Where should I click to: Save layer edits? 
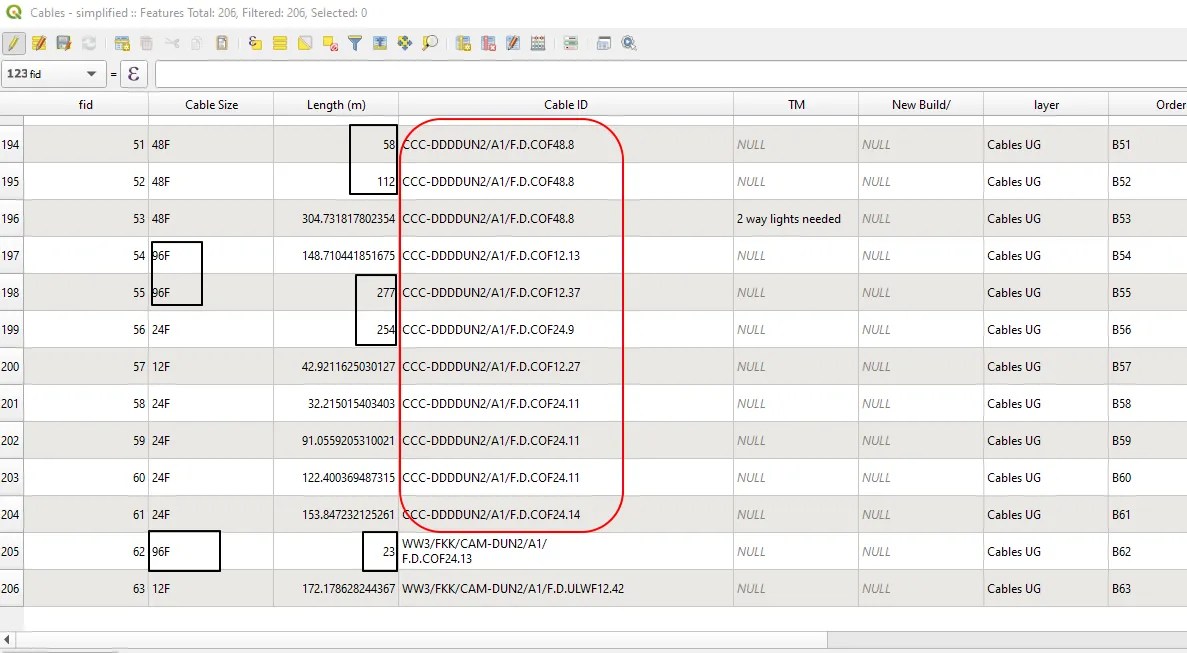(64, 43)
